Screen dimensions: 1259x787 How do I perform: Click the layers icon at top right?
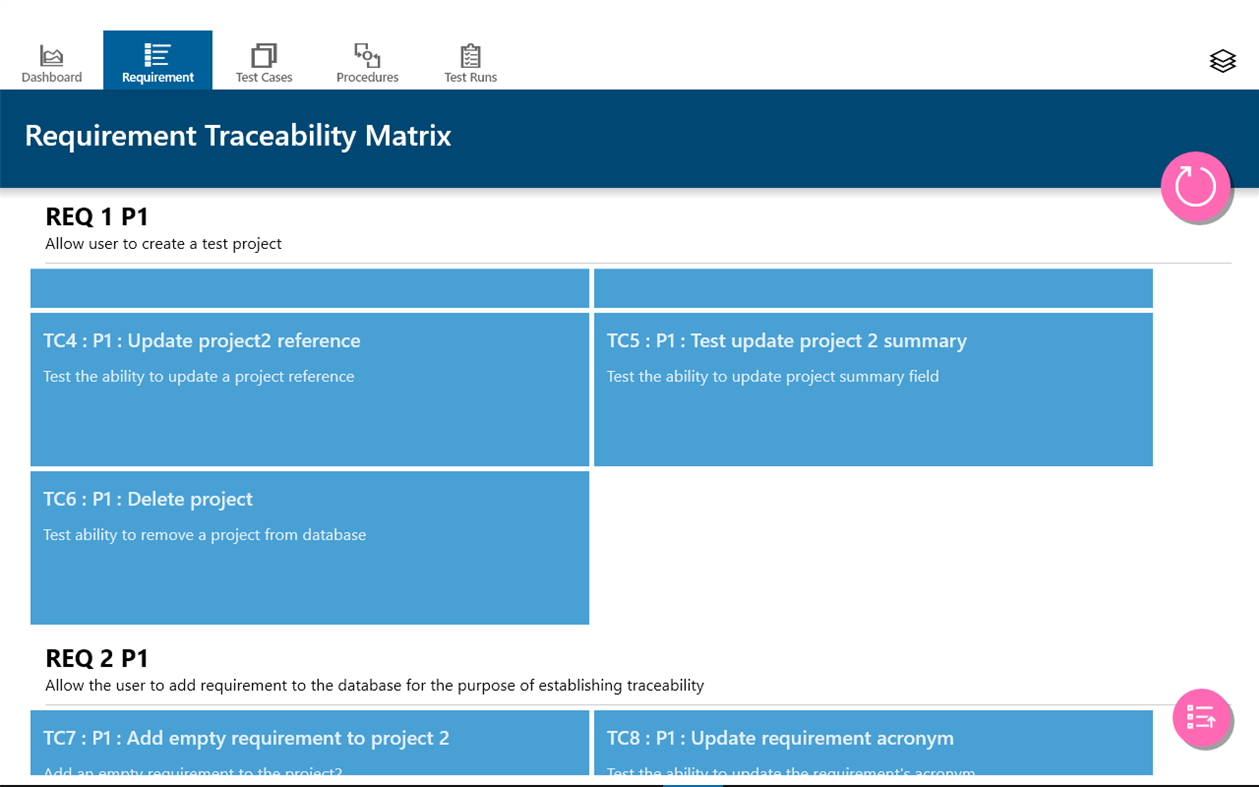point(1222,61)
